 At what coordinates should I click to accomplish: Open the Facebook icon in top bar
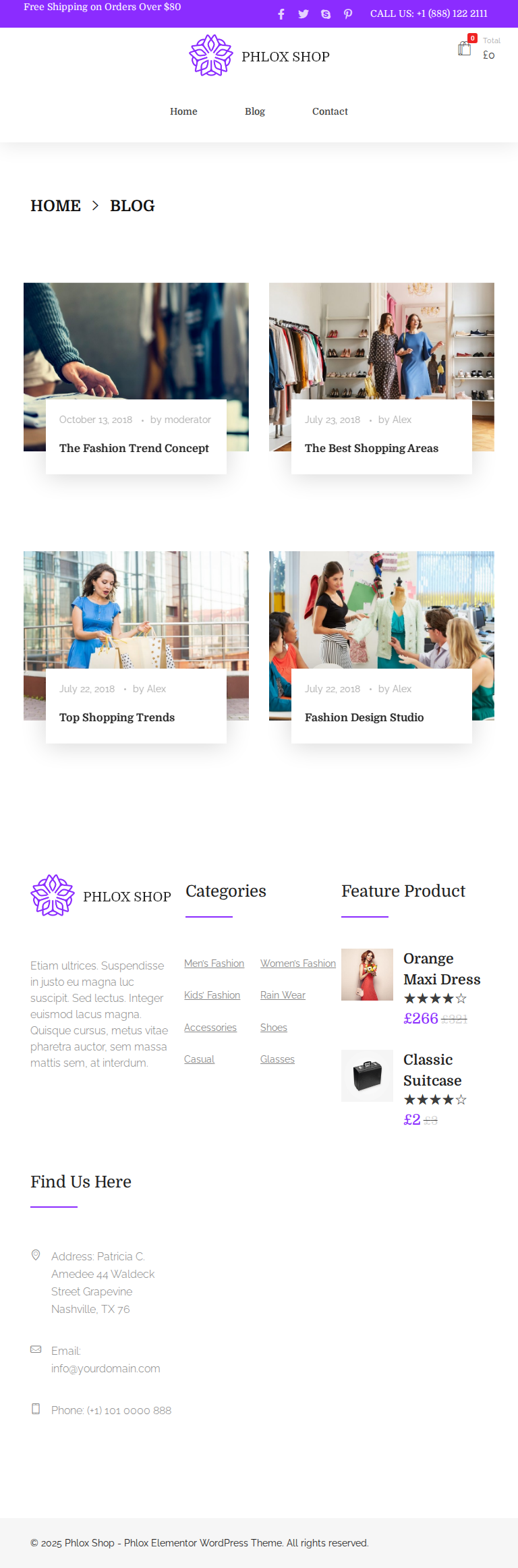(x=281, y=14)
